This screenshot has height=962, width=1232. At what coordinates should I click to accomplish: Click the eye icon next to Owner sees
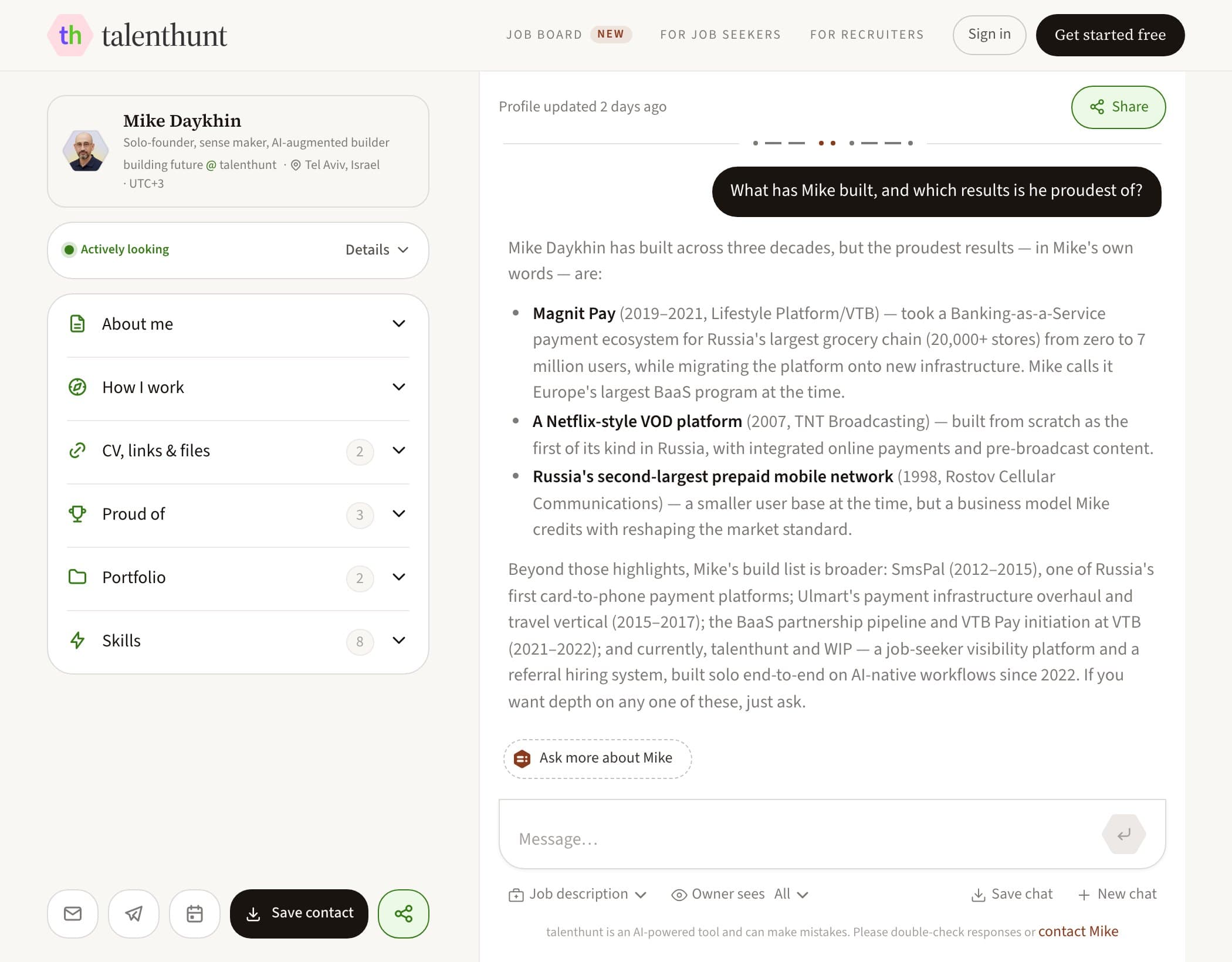(679, 895)
